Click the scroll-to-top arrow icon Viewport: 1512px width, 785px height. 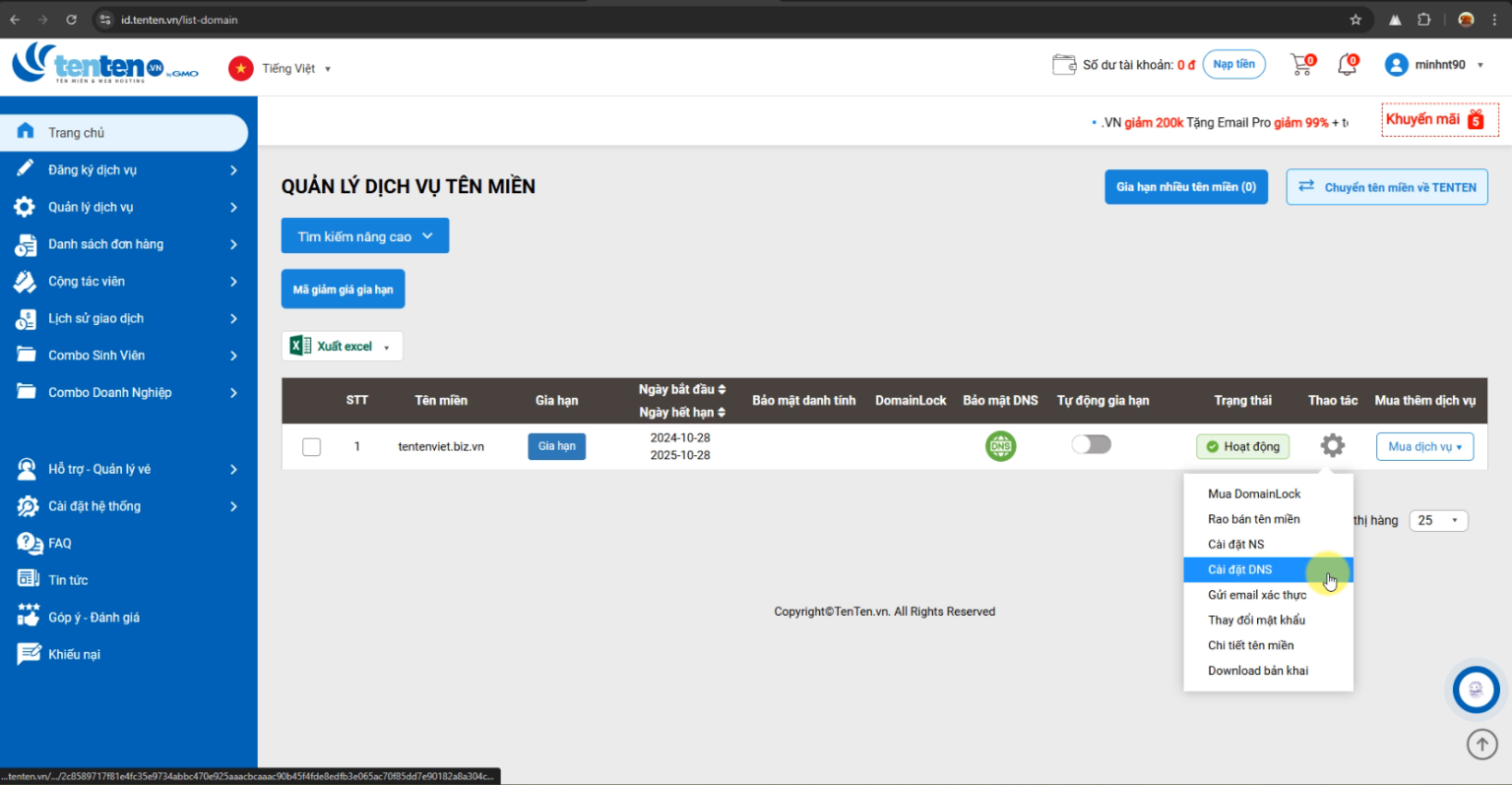point(1481,745)
